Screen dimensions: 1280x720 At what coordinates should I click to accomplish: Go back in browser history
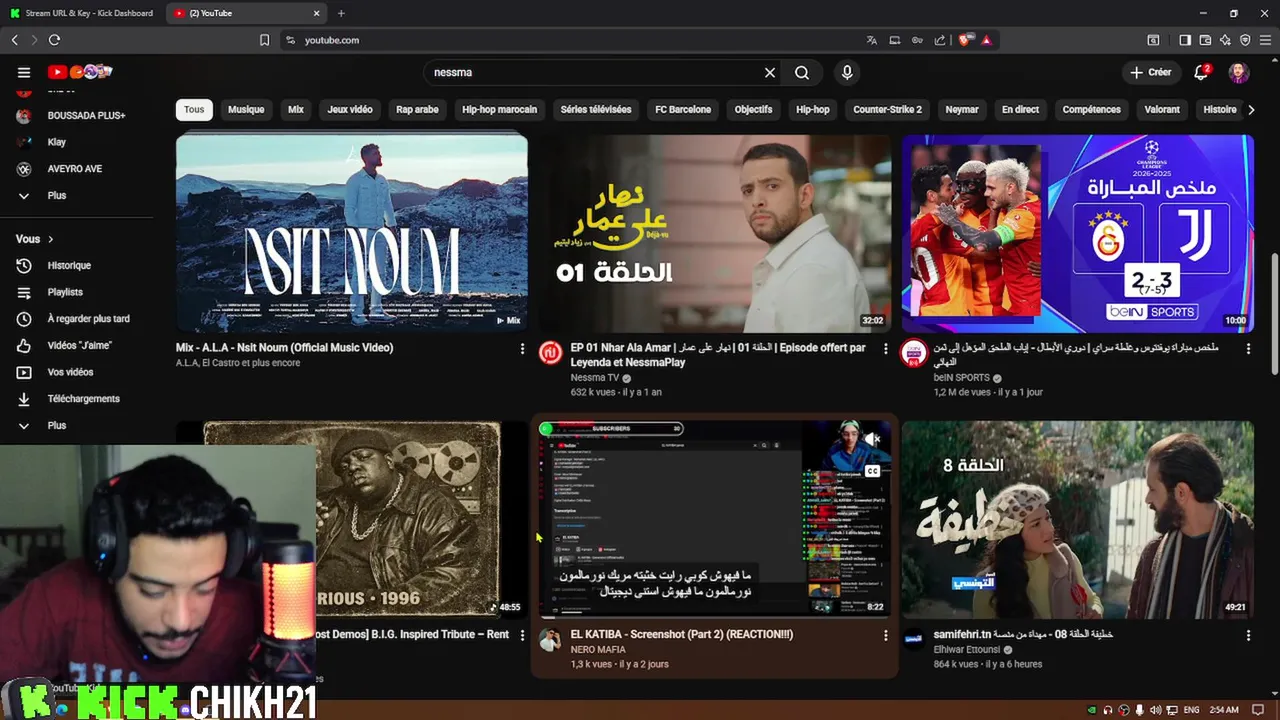[14, 40]
